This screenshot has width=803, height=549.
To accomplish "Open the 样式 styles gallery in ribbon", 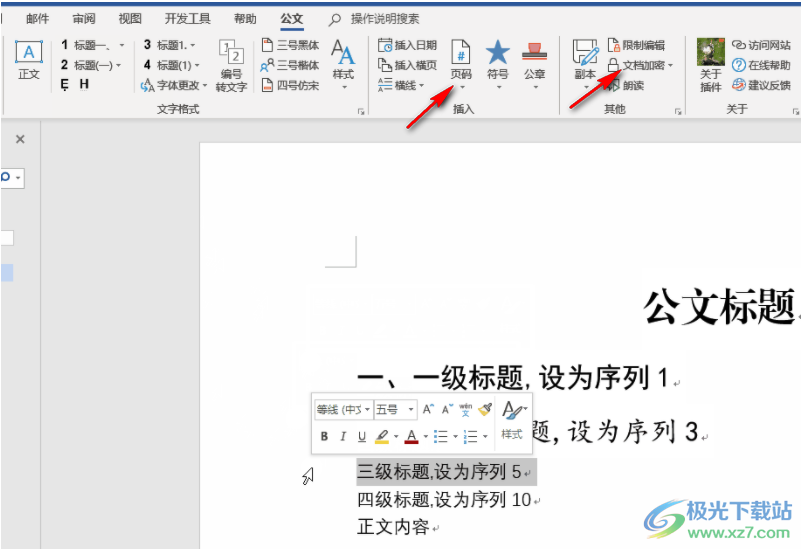I will [x=343, y=64].
